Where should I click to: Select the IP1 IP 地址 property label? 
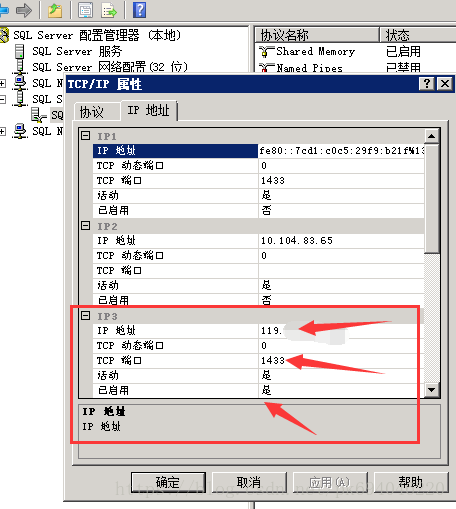tap(175, 151)
